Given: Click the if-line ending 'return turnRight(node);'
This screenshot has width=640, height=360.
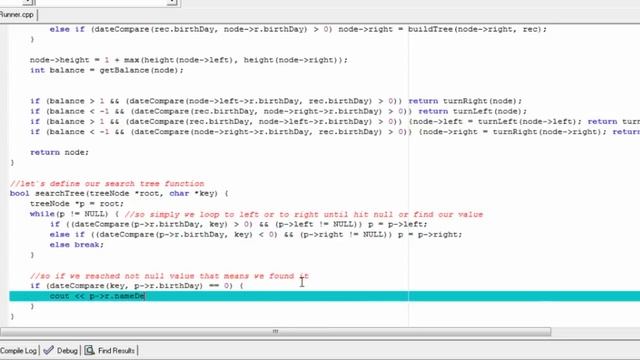Looking at the screenshot, I should click(276, 101).
